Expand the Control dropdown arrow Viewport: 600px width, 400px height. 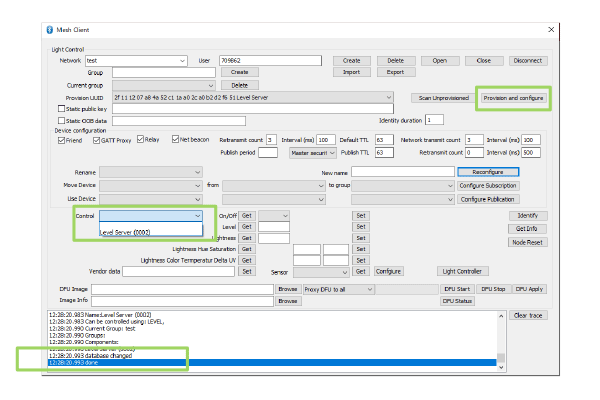click(197, 216)
